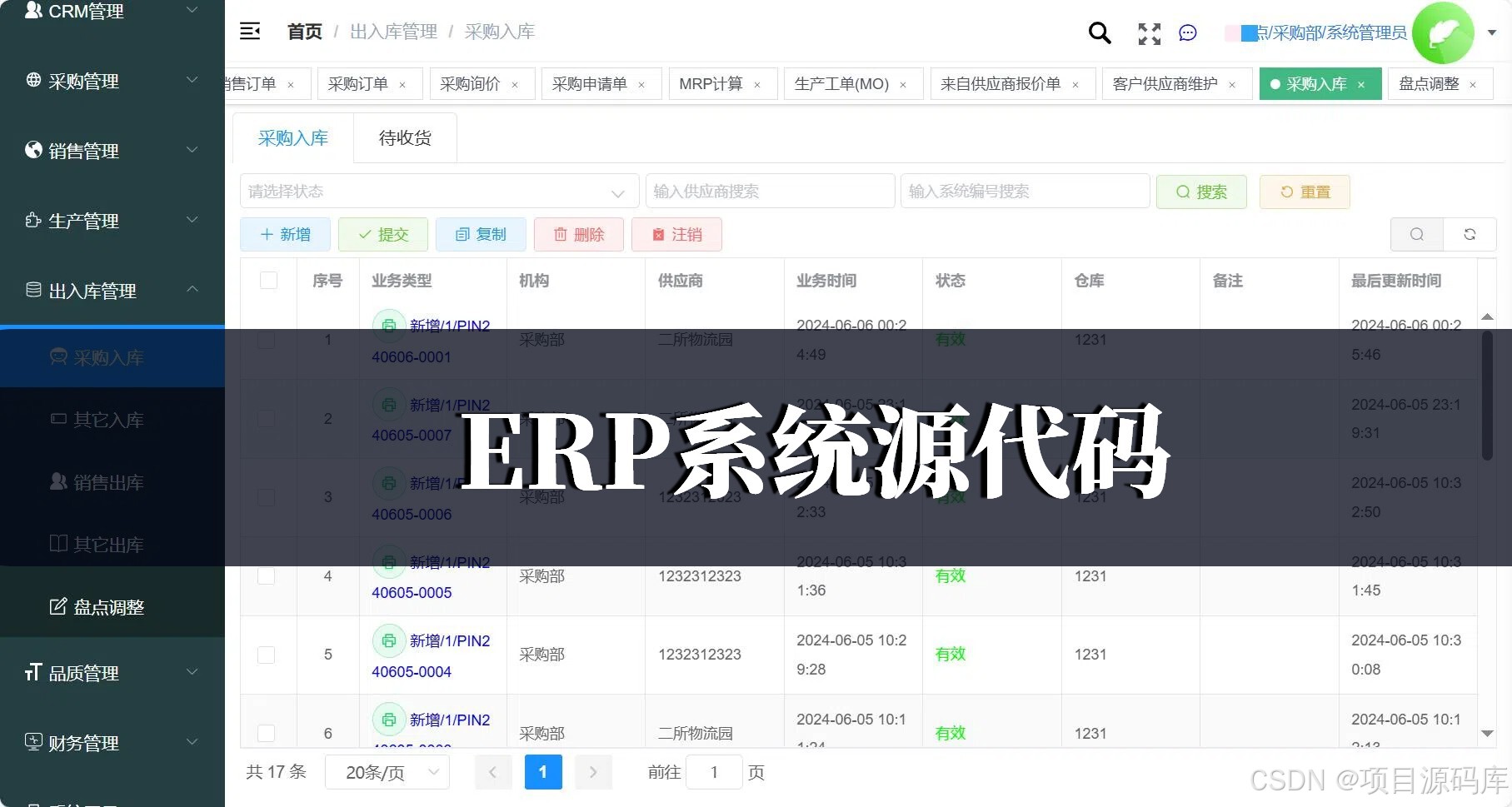The height and width of the screenshot is (807, 1512).
Task: Go to next page arrow
Action: (593, 773)
